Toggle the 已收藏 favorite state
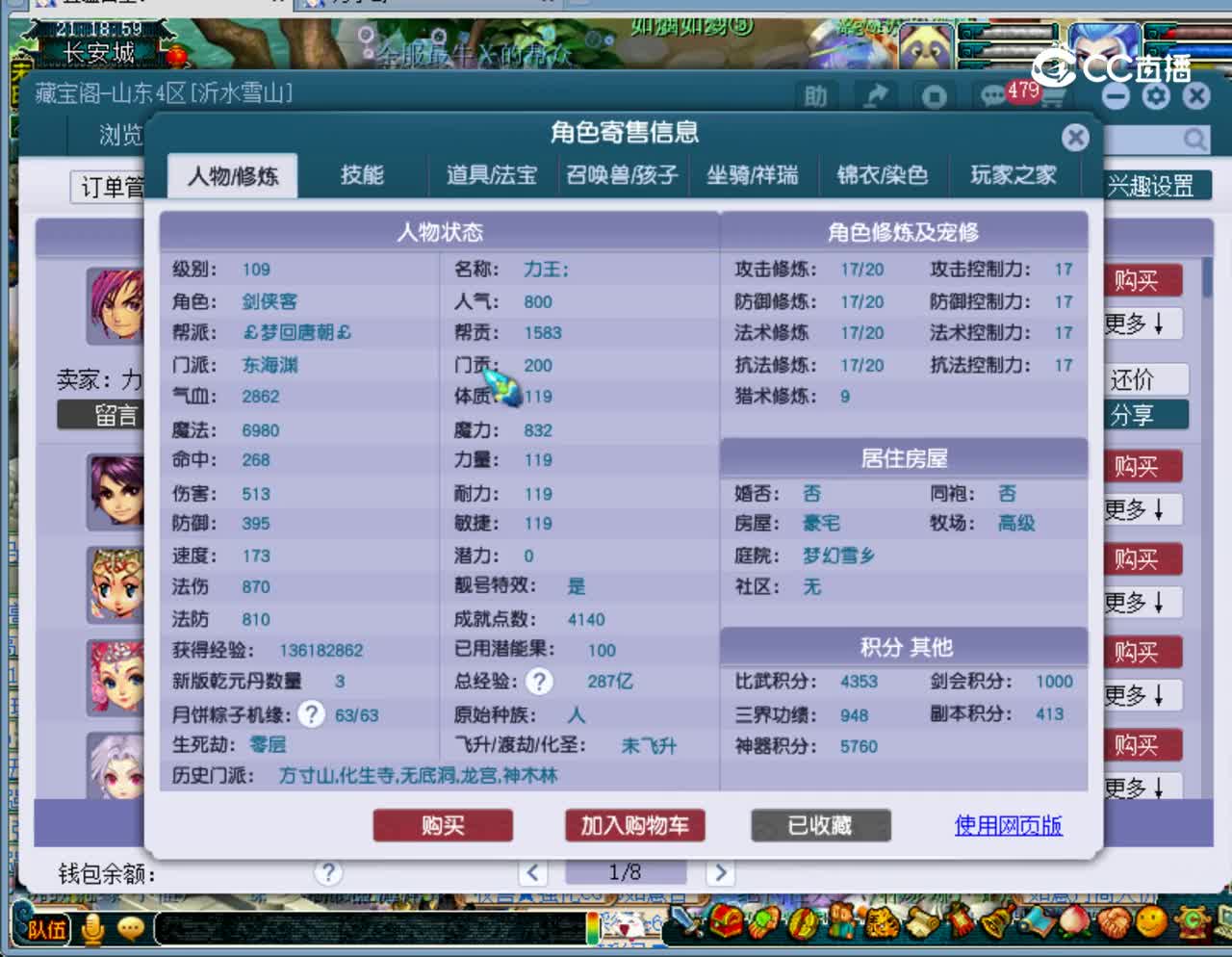The width and height of the screenshot is (1232, 957). coord(820,825)
